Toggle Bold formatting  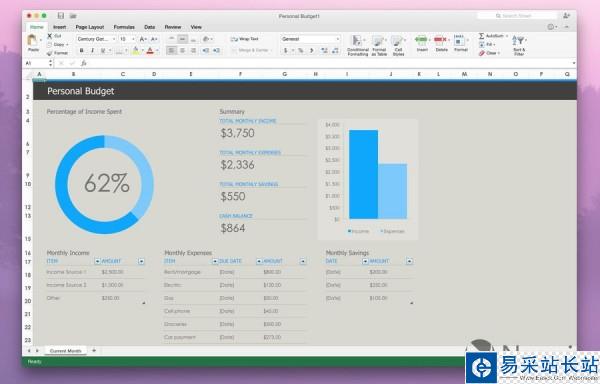81,50
